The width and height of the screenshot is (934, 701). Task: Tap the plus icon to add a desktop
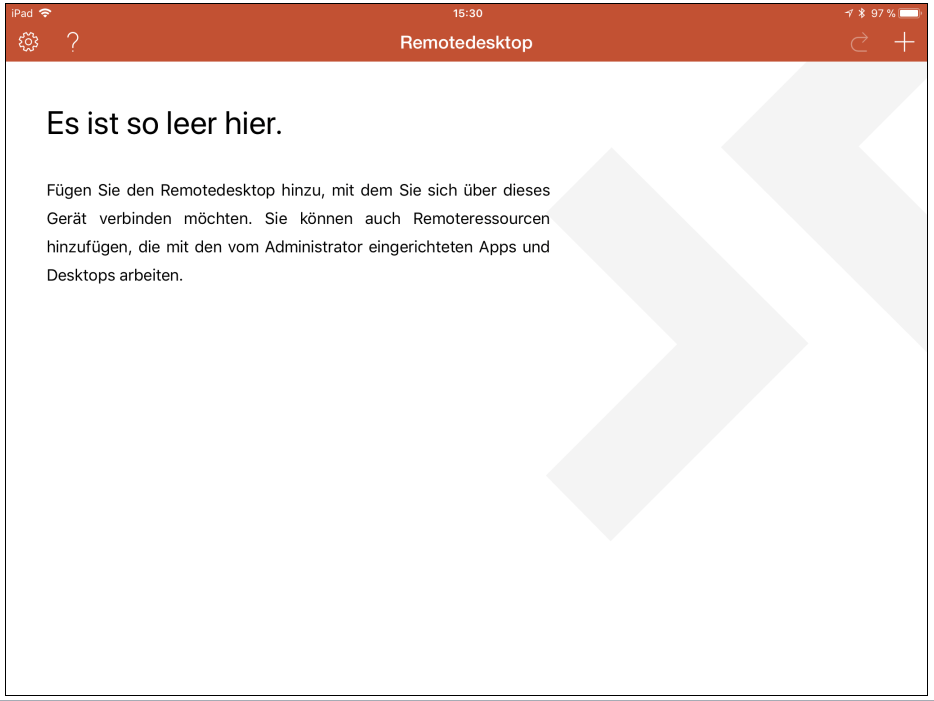pos(904,42)
